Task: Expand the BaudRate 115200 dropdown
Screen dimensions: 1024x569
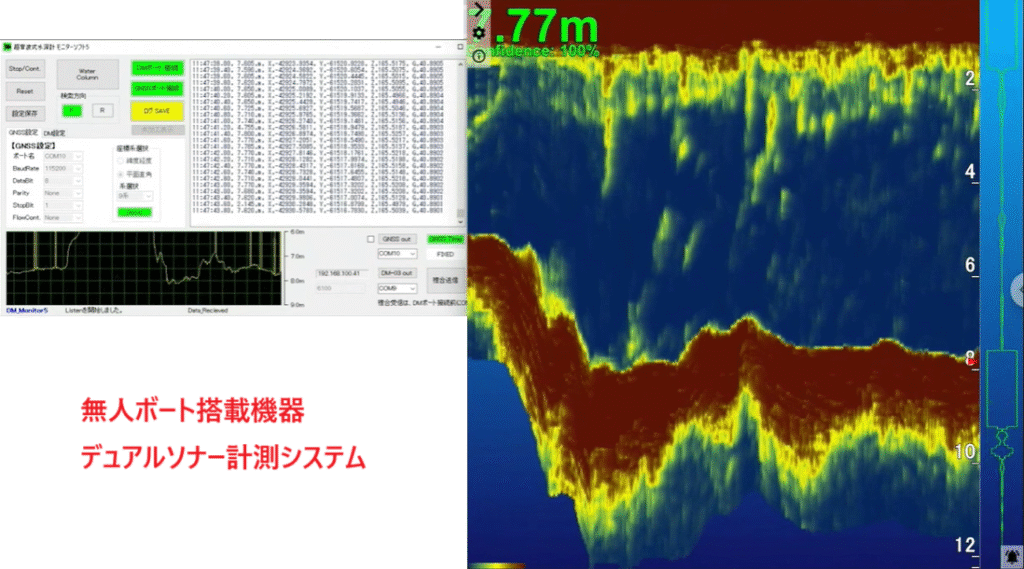Action: pos(64,169)
